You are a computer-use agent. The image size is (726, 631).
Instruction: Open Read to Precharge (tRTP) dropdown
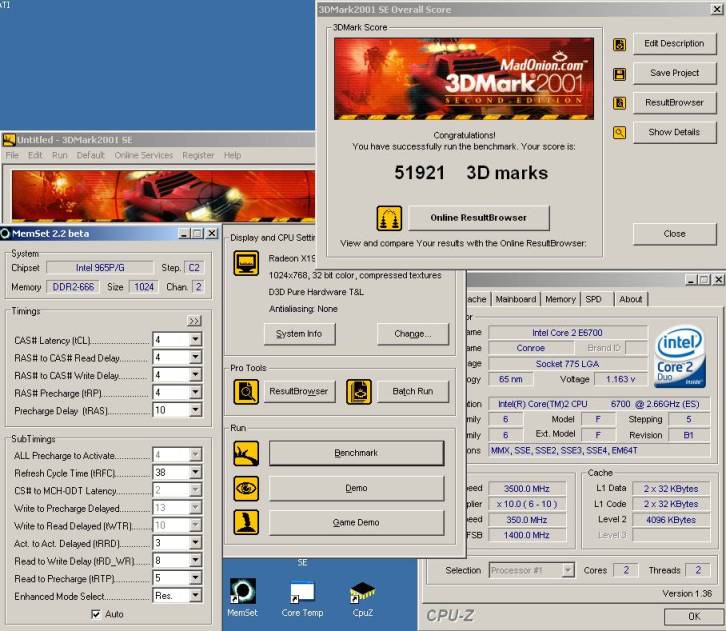tap(195, 578)
